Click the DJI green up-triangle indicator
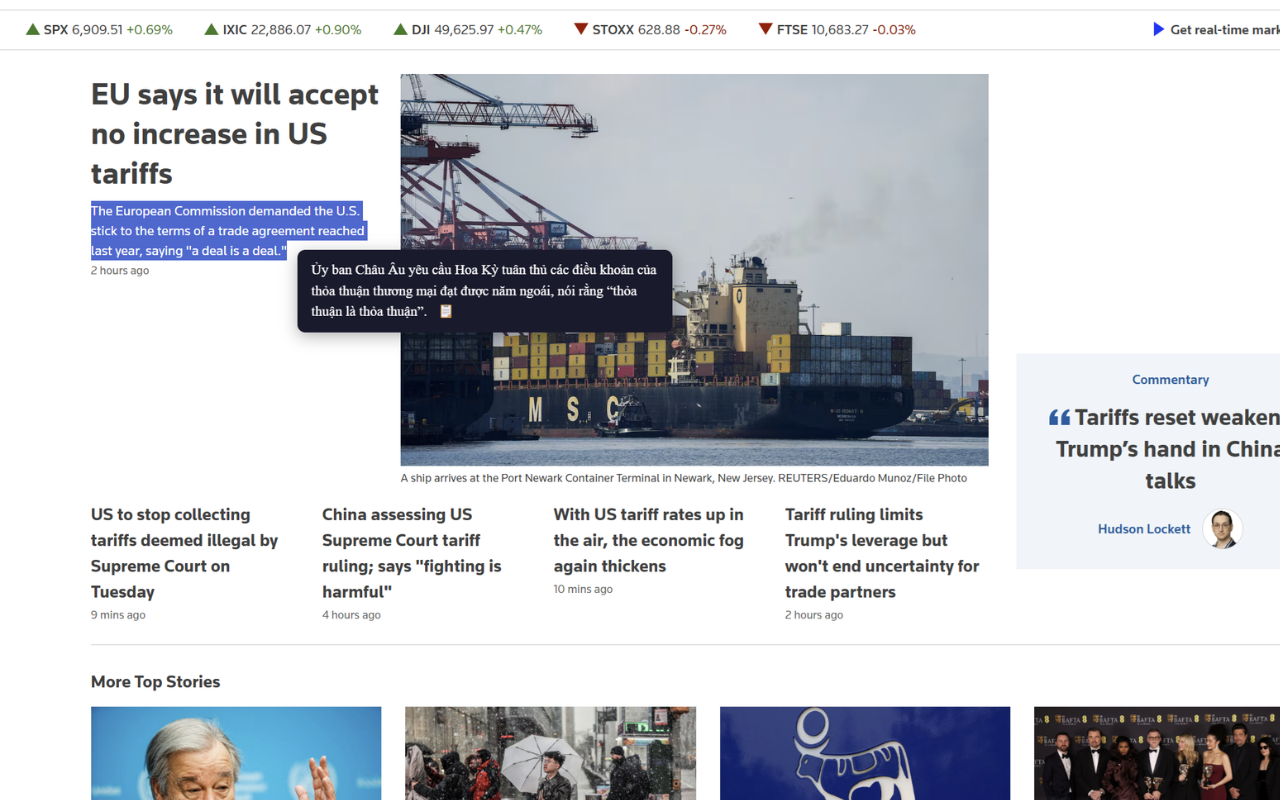The height and width of the screenshot is (800, 1280). click(x=400, y=30)
